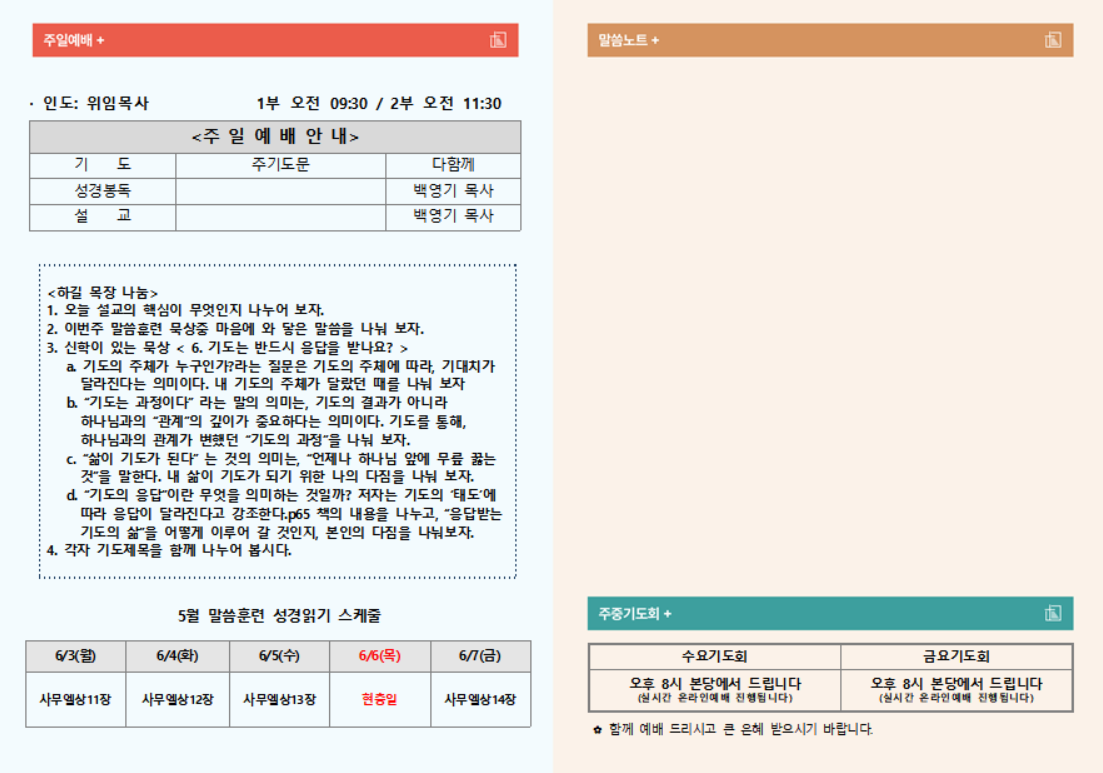Click the 6/7(금) schedule column header

481,656
